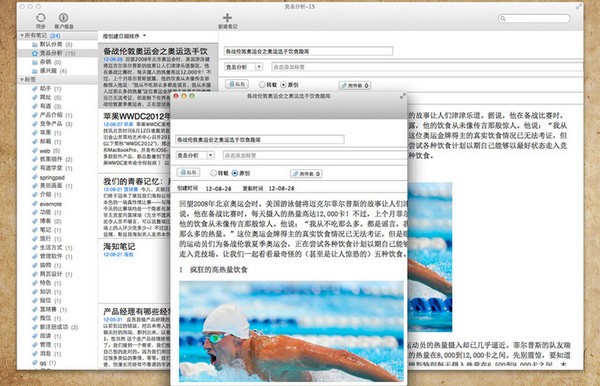Click the 私有 lock button in main window
This screenshot has width=600, height=386.
coord(237,84)
